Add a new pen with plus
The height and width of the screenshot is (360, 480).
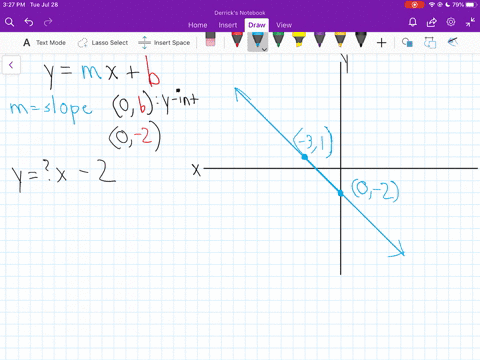tap(381, 43)
